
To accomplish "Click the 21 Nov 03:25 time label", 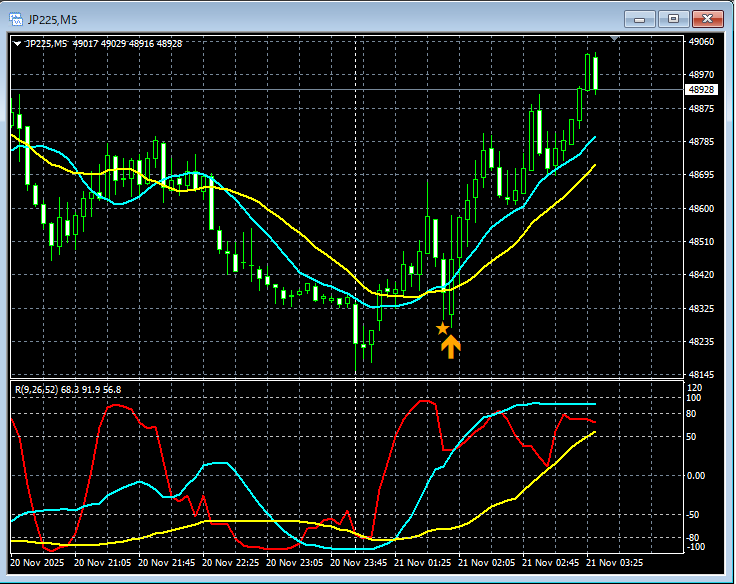I will point(614,562).
